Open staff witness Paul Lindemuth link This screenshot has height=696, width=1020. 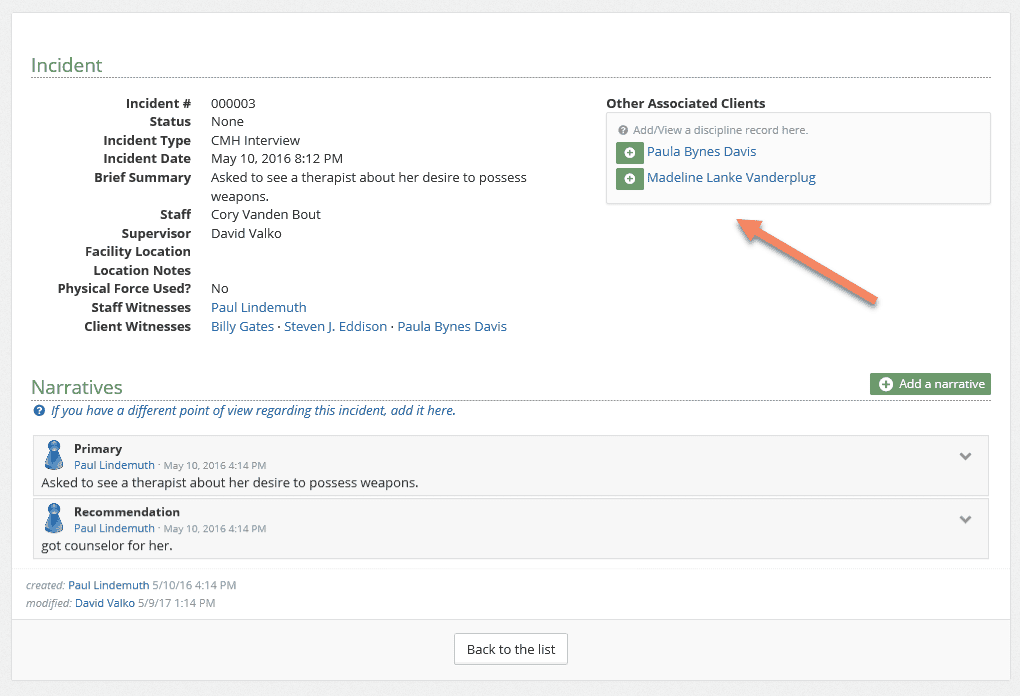point(258,308)
